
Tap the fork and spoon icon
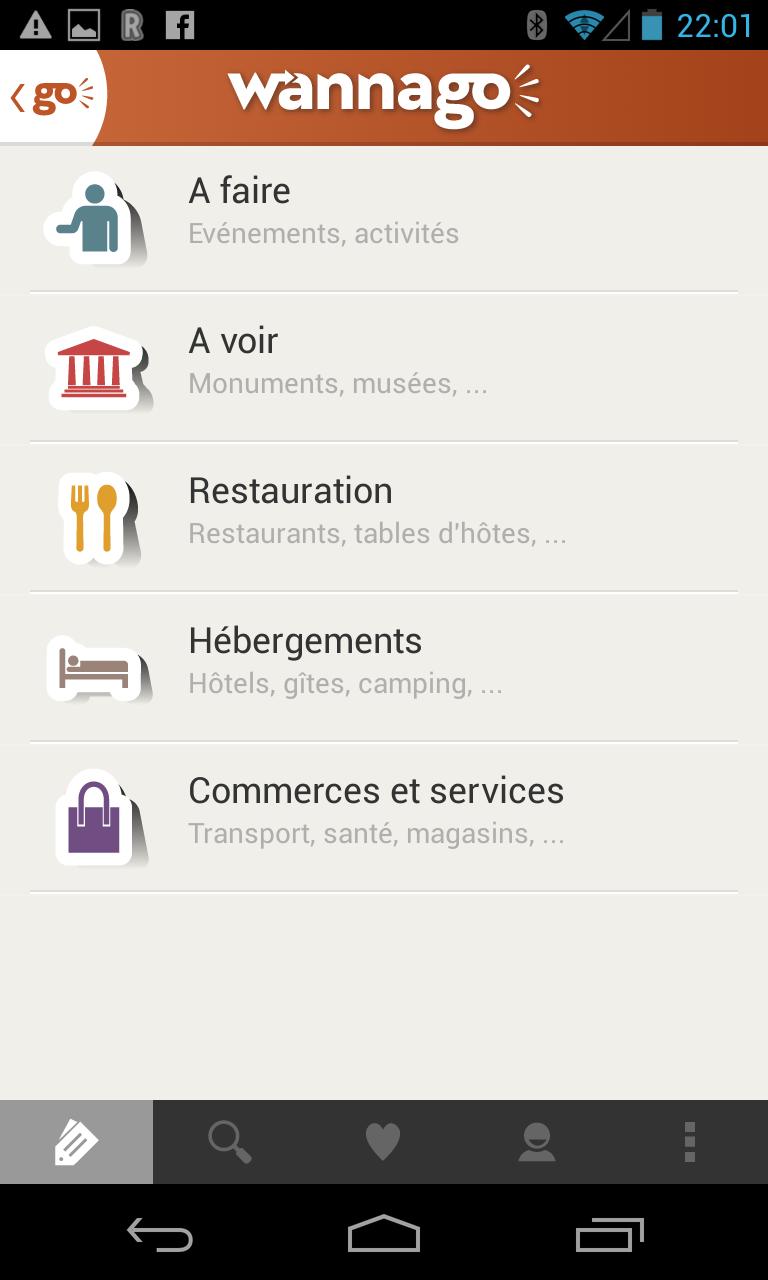94,518
